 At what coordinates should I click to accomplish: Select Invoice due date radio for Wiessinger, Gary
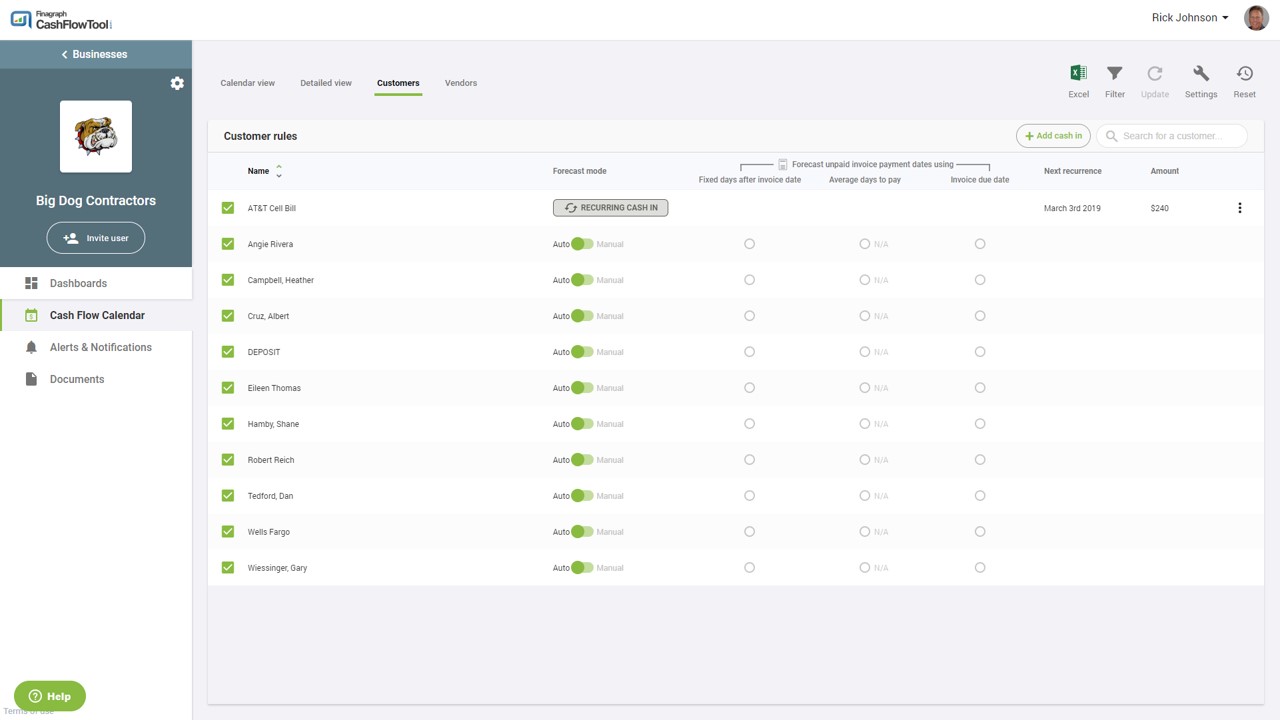tap(980, 568)
